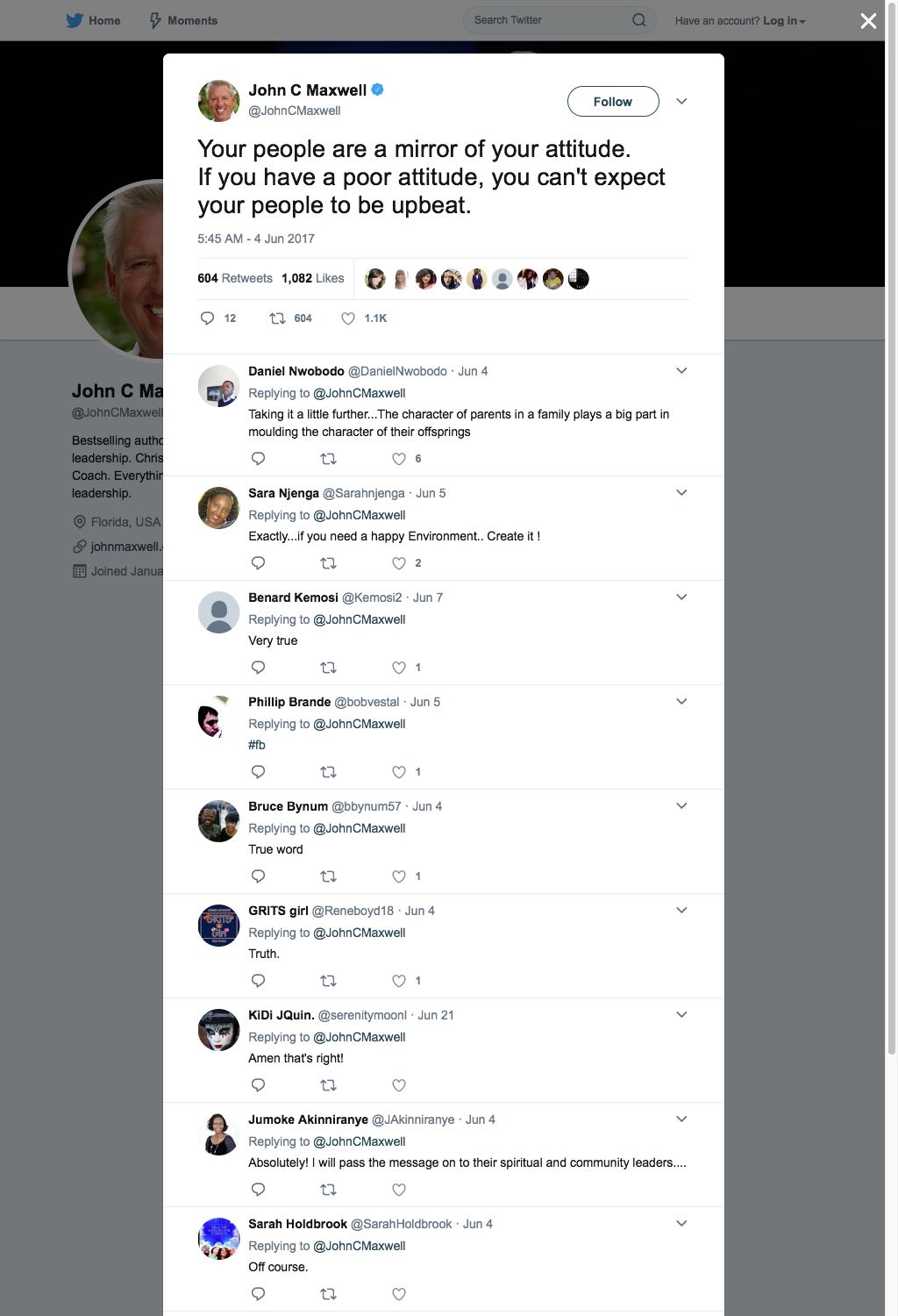
Task: Click the lightning bolt Moments icon
Action: tap(155, 20)
